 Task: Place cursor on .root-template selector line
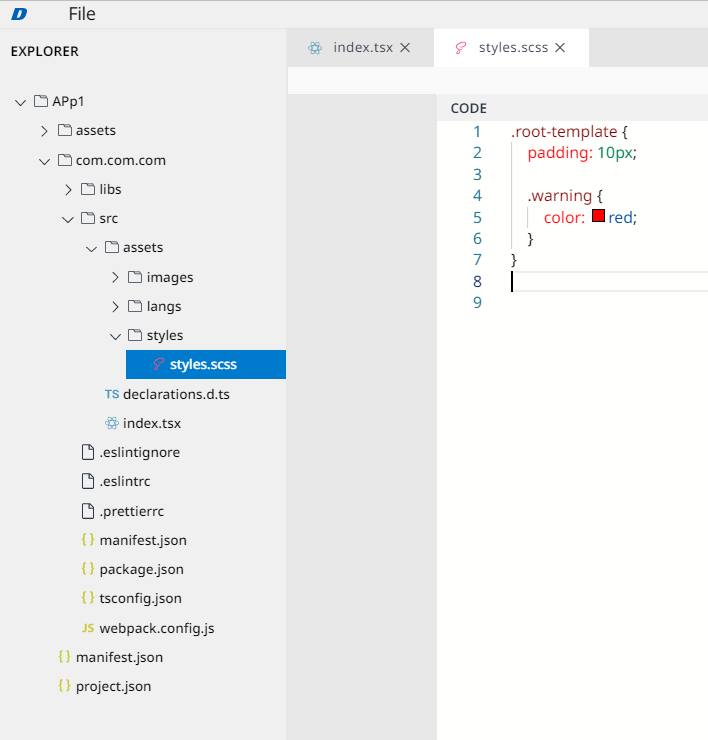click(569, 132)
